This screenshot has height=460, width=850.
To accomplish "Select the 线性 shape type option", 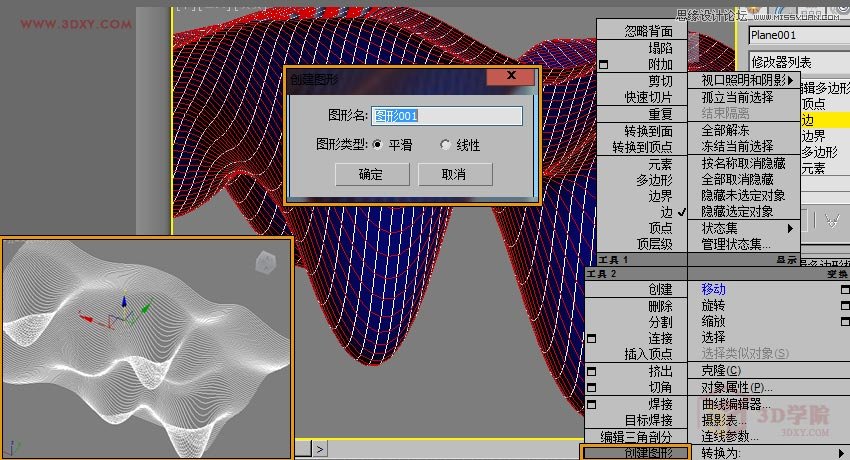I will pyautogui.click(x=445, y=145).
